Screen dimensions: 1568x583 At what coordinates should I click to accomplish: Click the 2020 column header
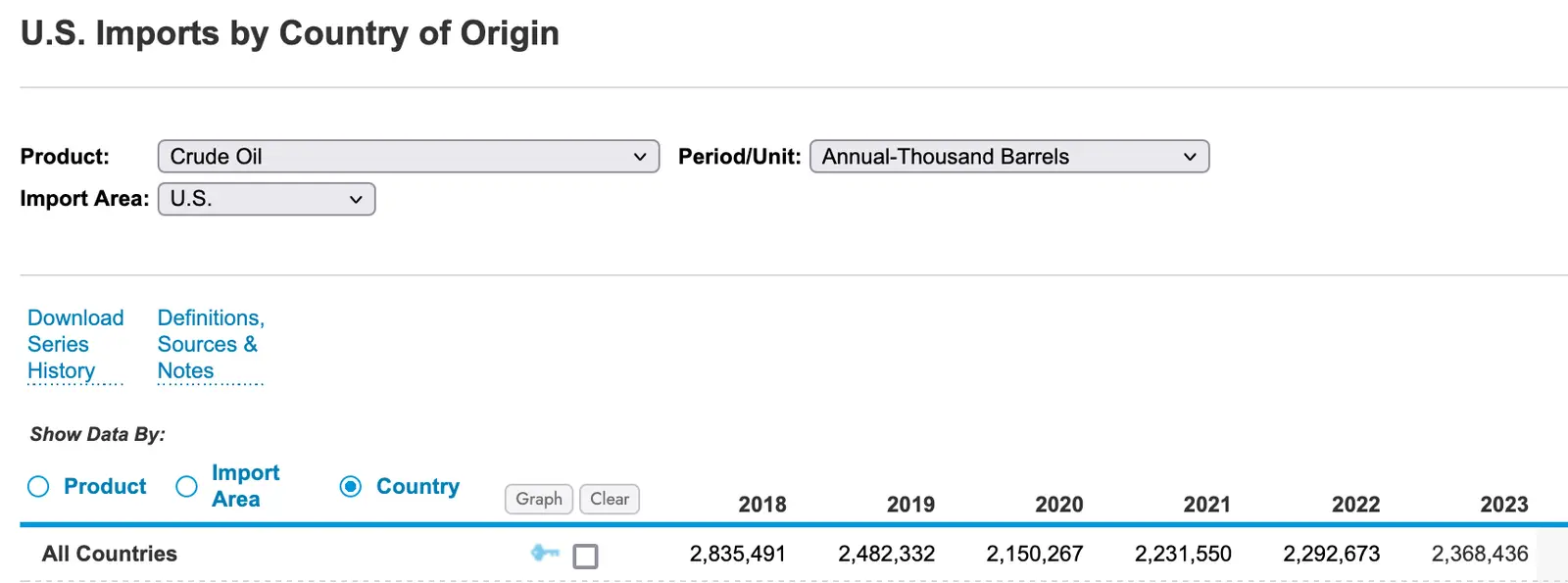click(1058, 505)
